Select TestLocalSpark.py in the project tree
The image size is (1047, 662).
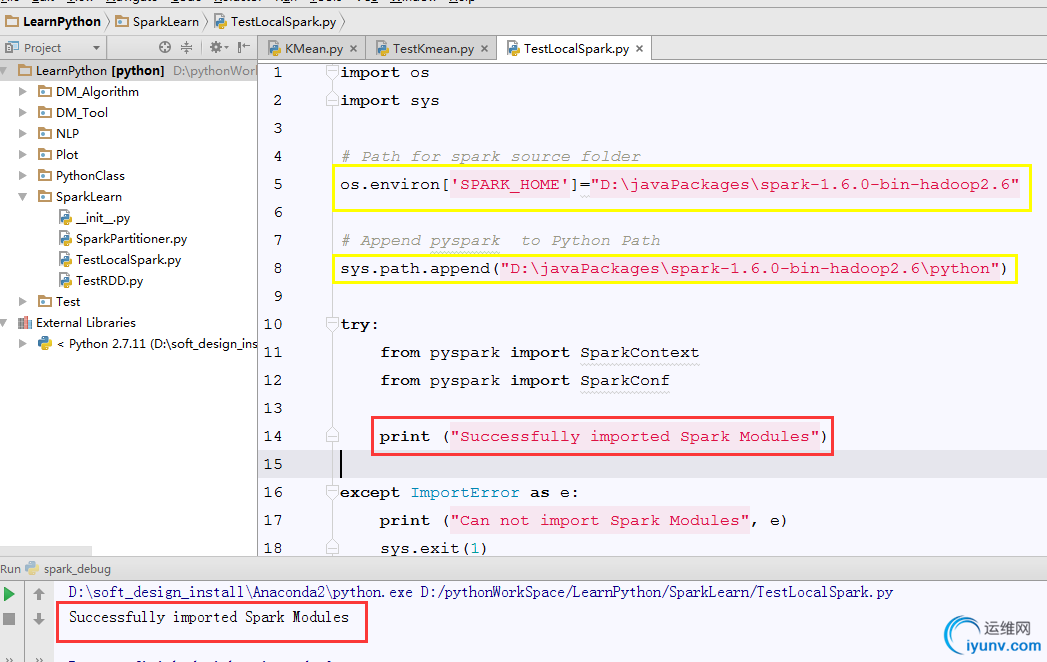pyautogui.click(x=128, y=260)
